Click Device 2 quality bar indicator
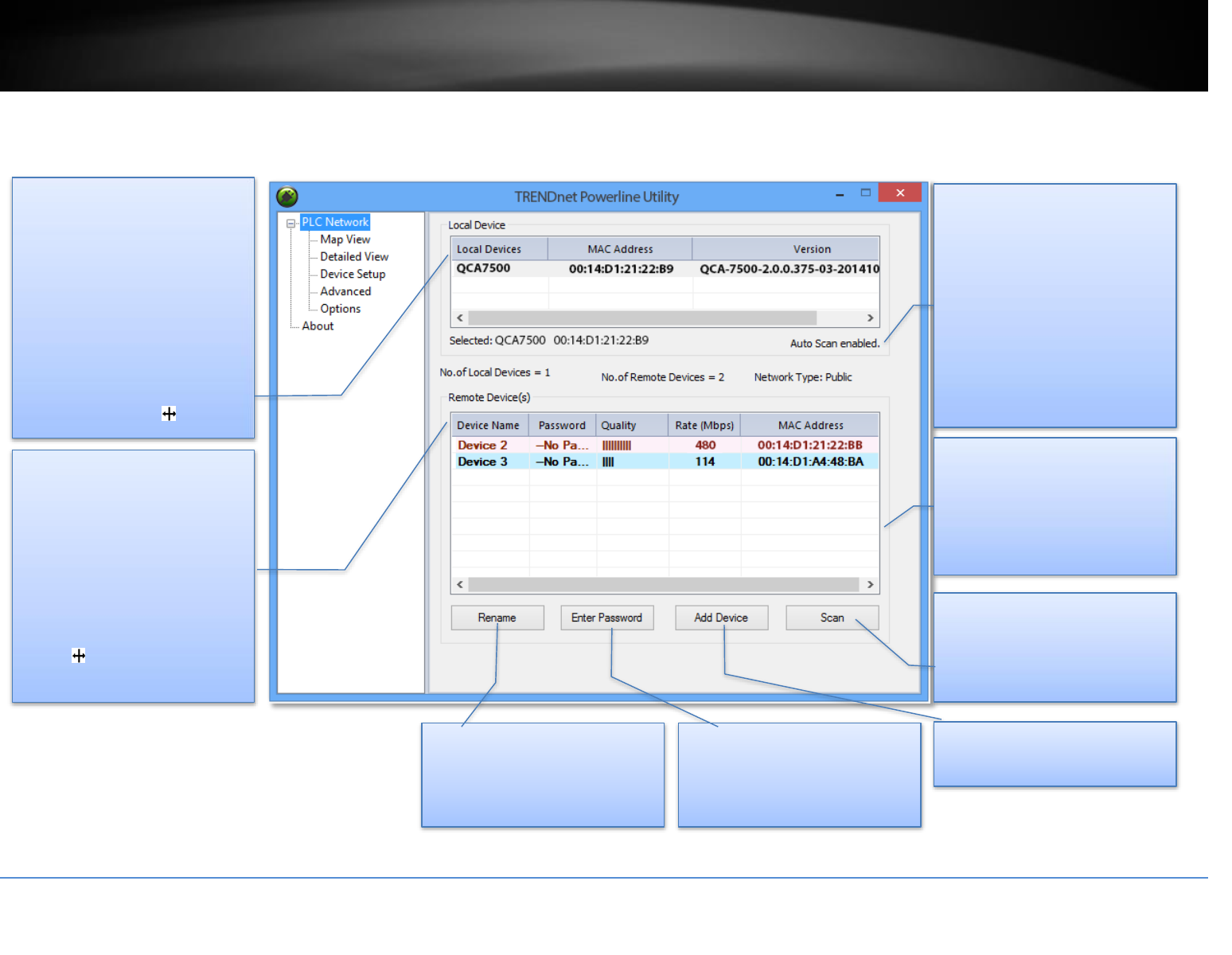1232x955 pixels. [x=617, y=446]
